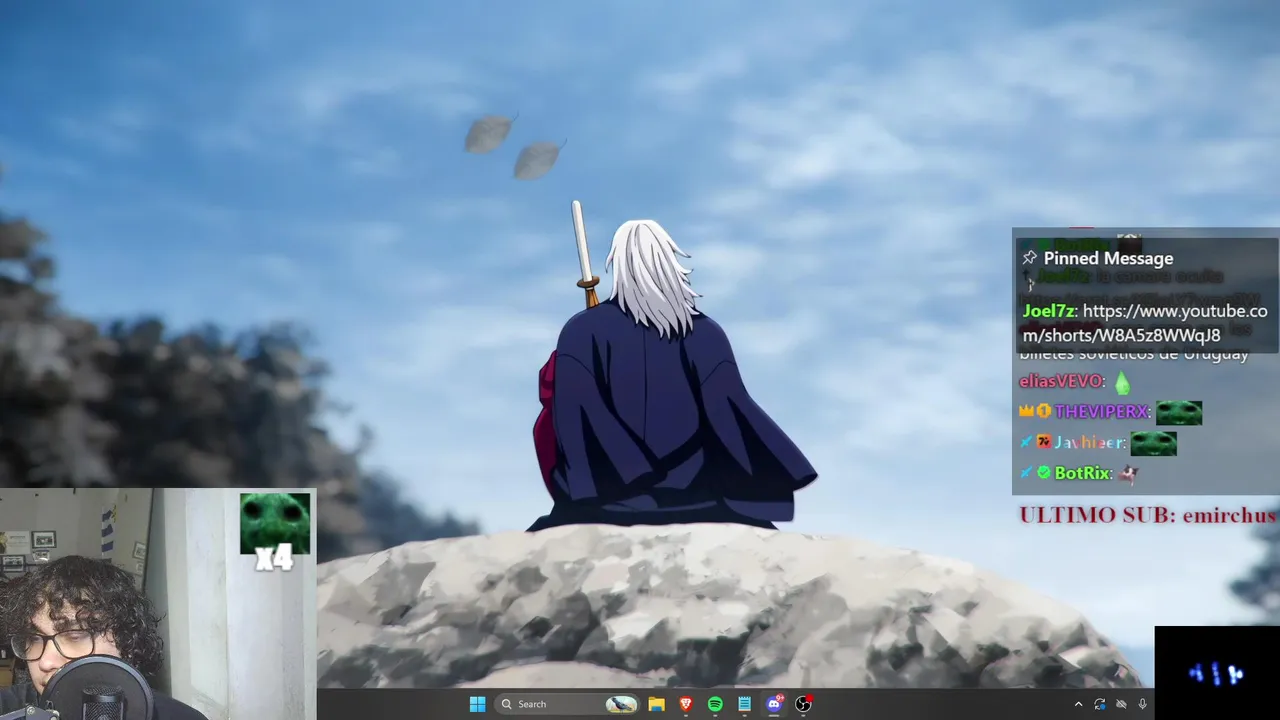Click the pin icon beside Pinned Message
The image size is (1280, 720).
pyautogui.click(x=1029, y=258)
